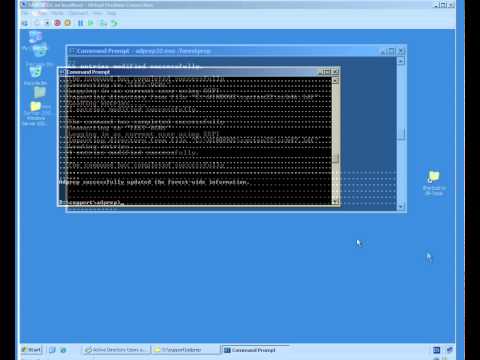Click the Turn Off toolbar icon
Image resolution: width=480 pixels, height=360 pixels.
point(47,23)
